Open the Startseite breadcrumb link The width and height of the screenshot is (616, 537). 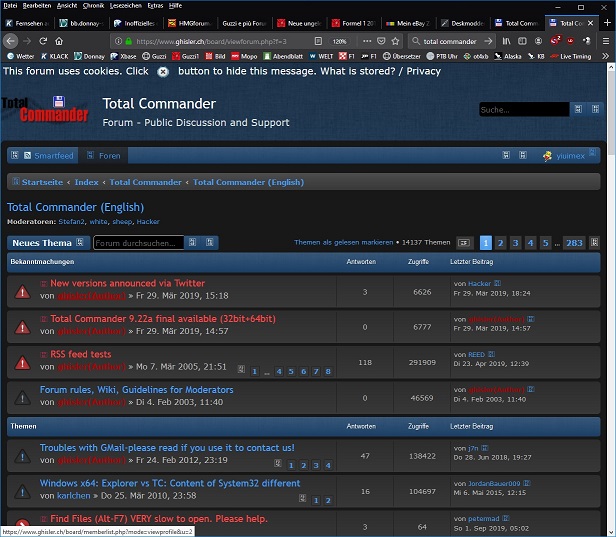pos(42,182)
